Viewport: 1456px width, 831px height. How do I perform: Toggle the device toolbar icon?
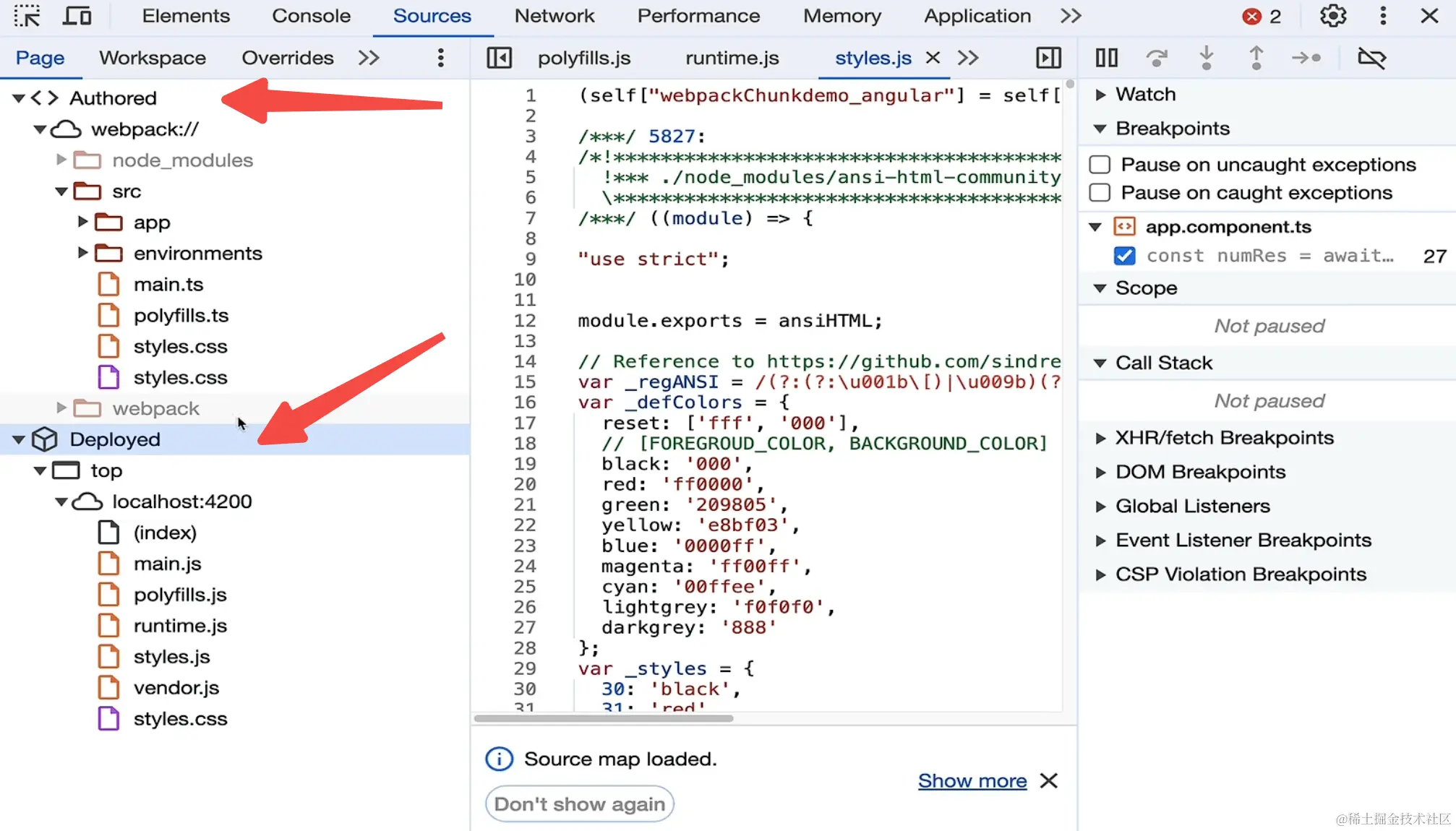[77, 16]
